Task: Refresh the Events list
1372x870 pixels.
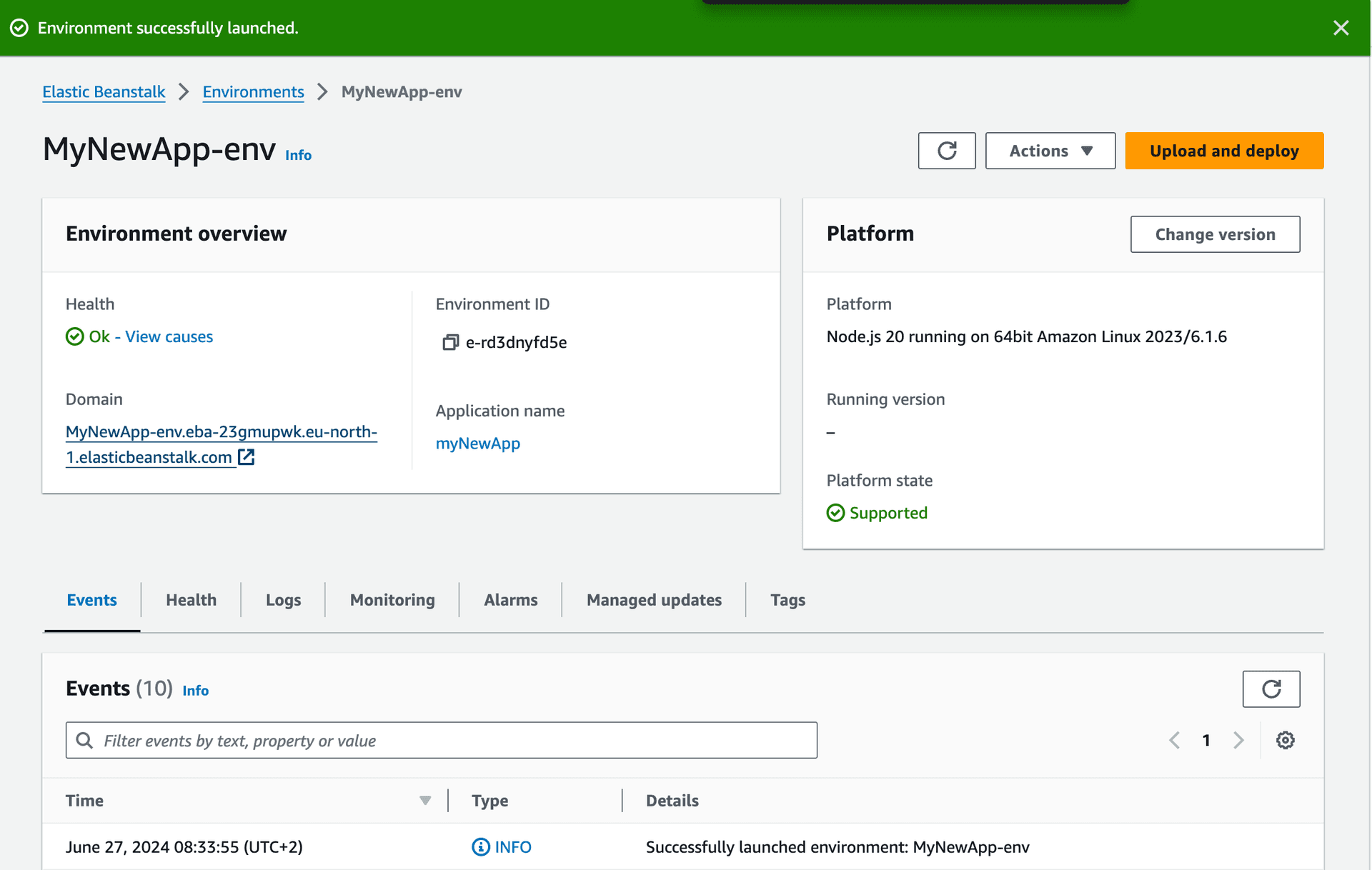Action: pos(1271,689)
